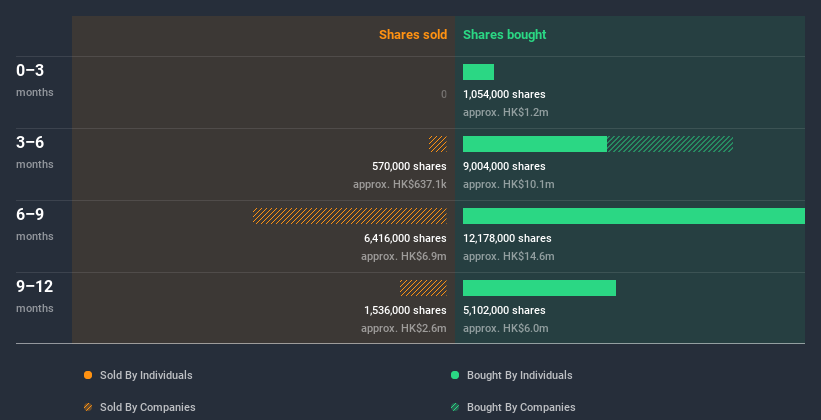Click the Shares bought column header
The height and width of the screenshot is (420, 821).
[x=504, y=35]
